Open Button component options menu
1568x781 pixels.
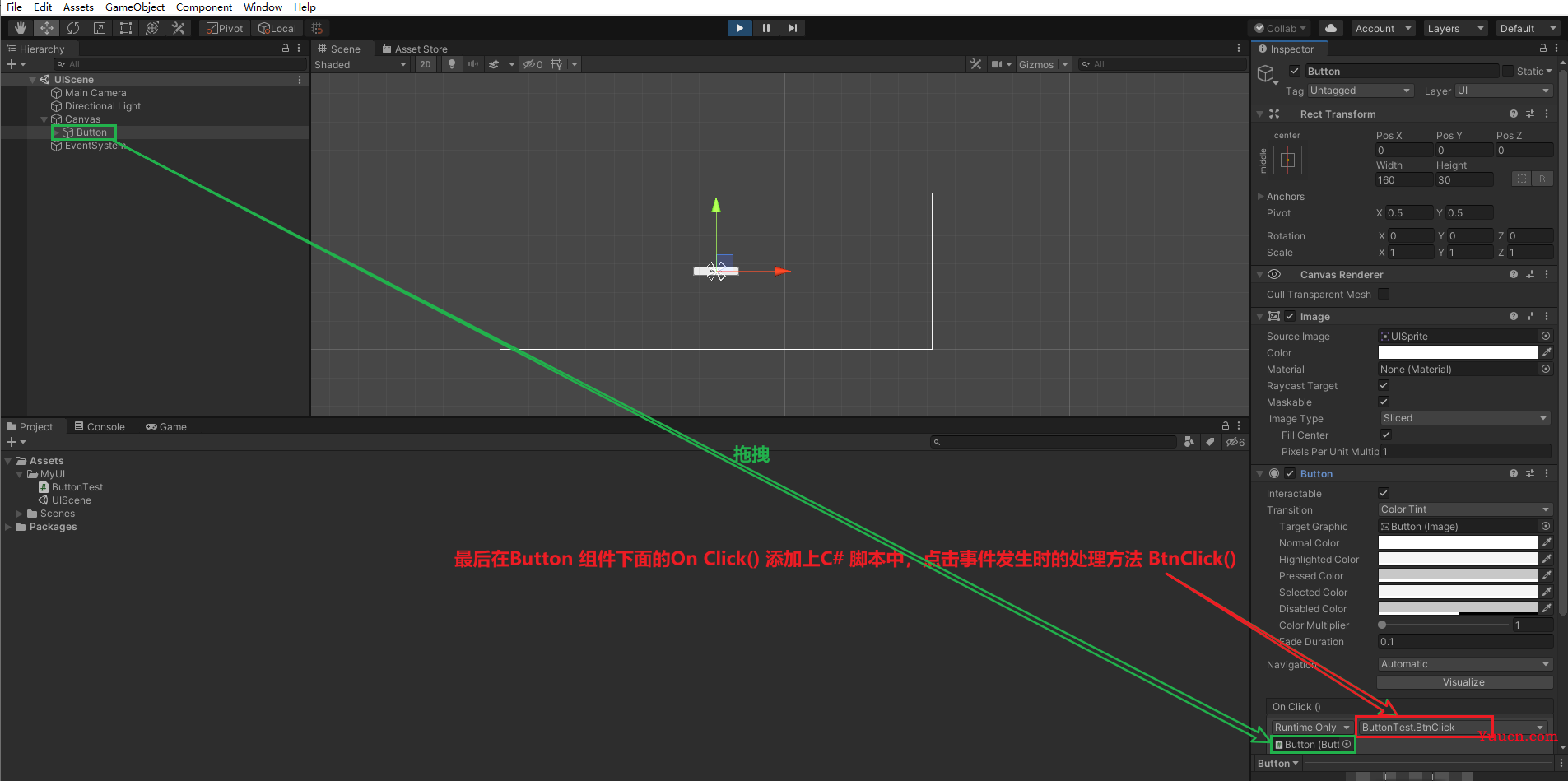[x=1547, y=473]
